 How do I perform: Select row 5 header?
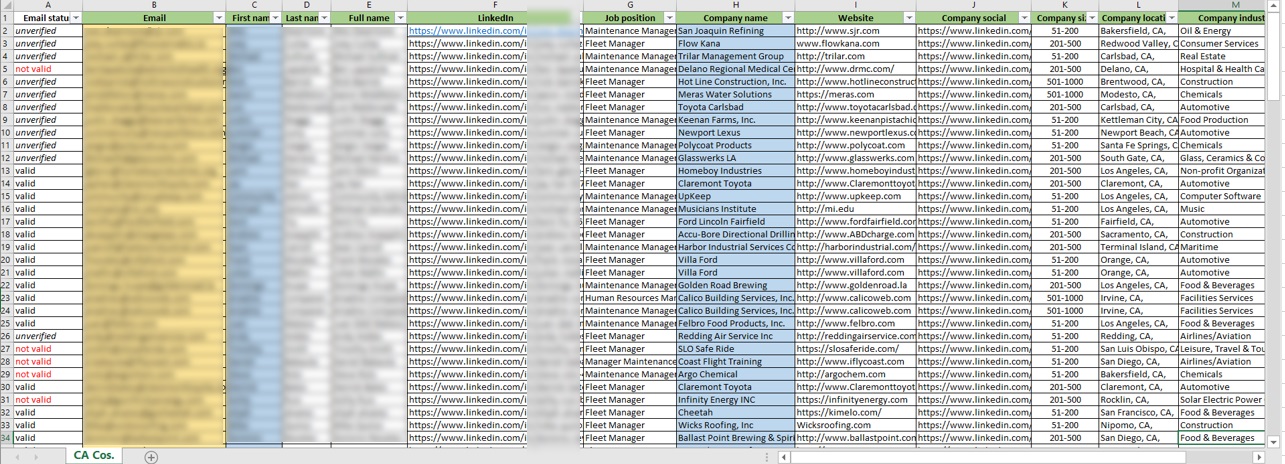(6, 69)
